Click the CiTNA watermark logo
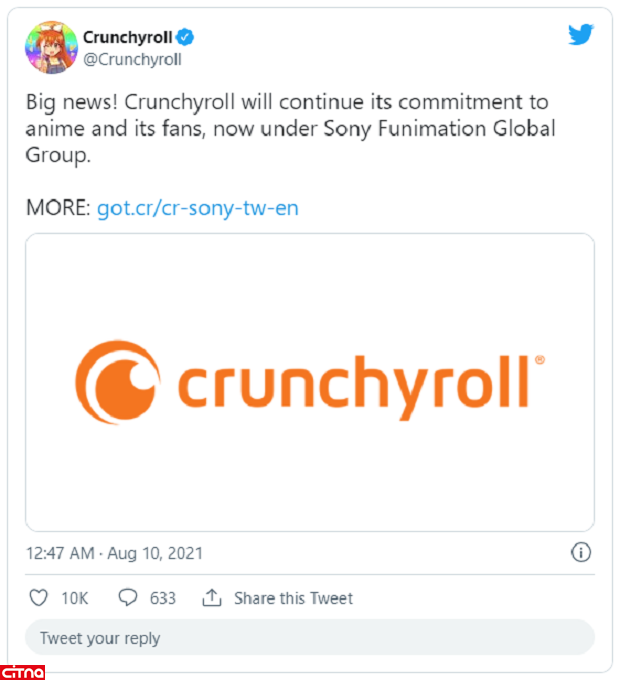 pos(23,671)
